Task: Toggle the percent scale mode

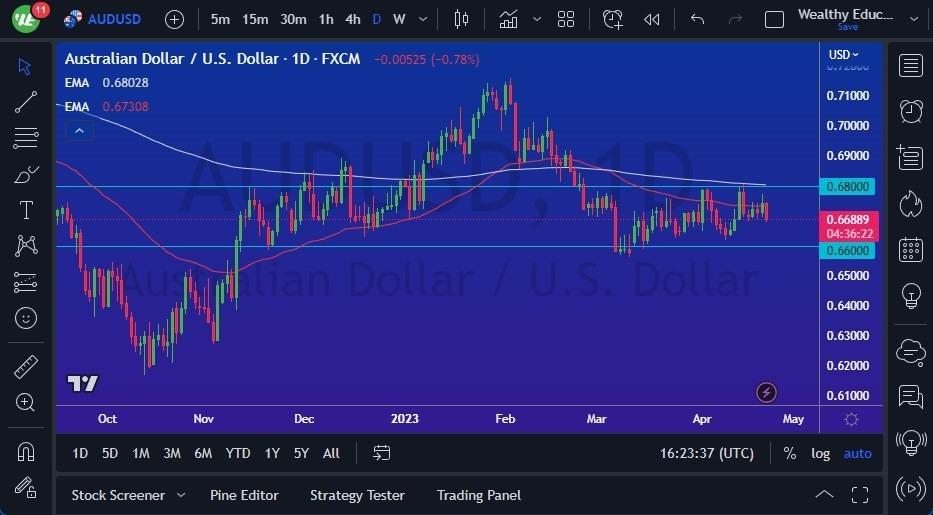Action: 790,454
